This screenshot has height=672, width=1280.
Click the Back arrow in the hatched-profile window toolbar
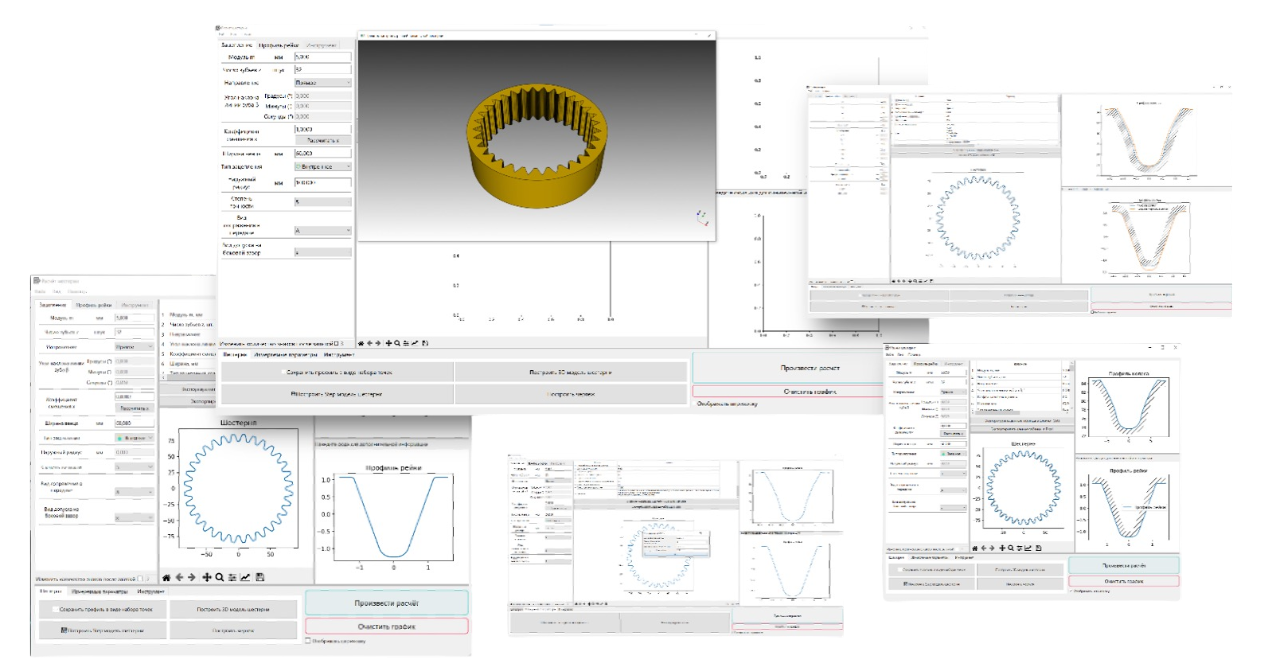point(983,548)
